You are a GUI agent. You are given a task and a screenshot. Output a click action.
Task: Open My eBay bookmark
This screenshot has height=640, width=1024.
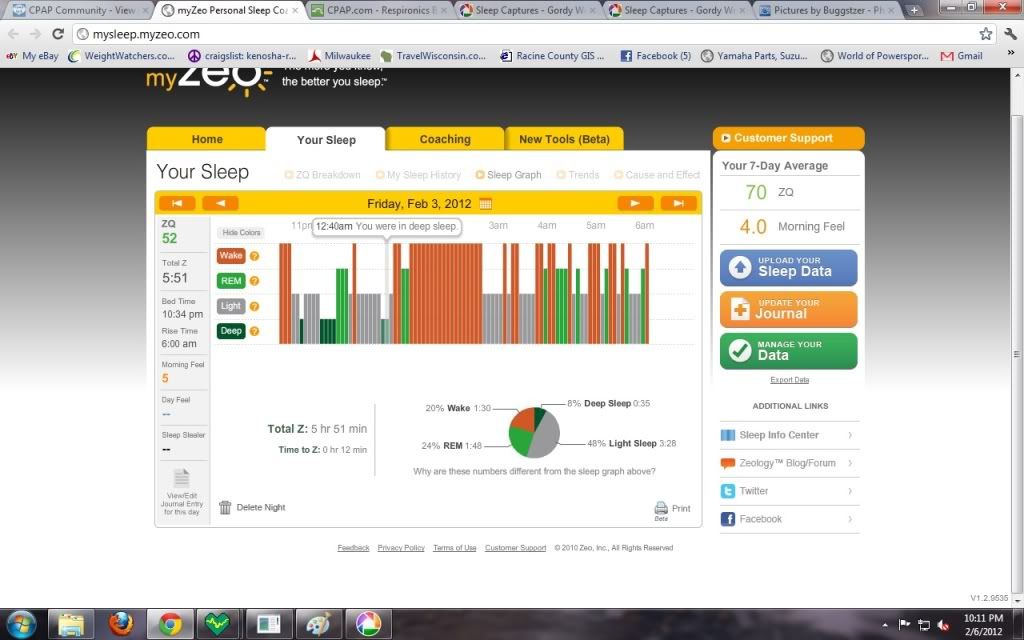point(32,56)
